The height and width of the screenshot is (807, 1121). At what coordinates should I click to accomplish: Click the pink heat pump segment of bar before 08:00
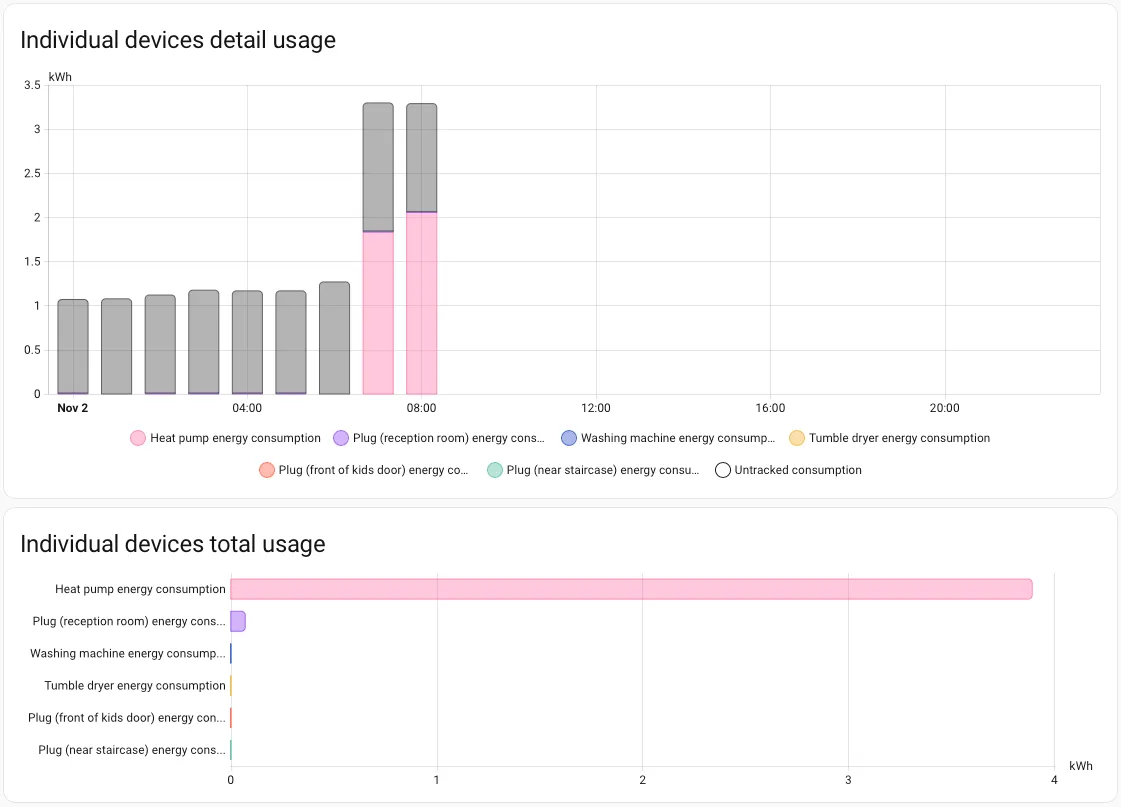click(378, 313)
